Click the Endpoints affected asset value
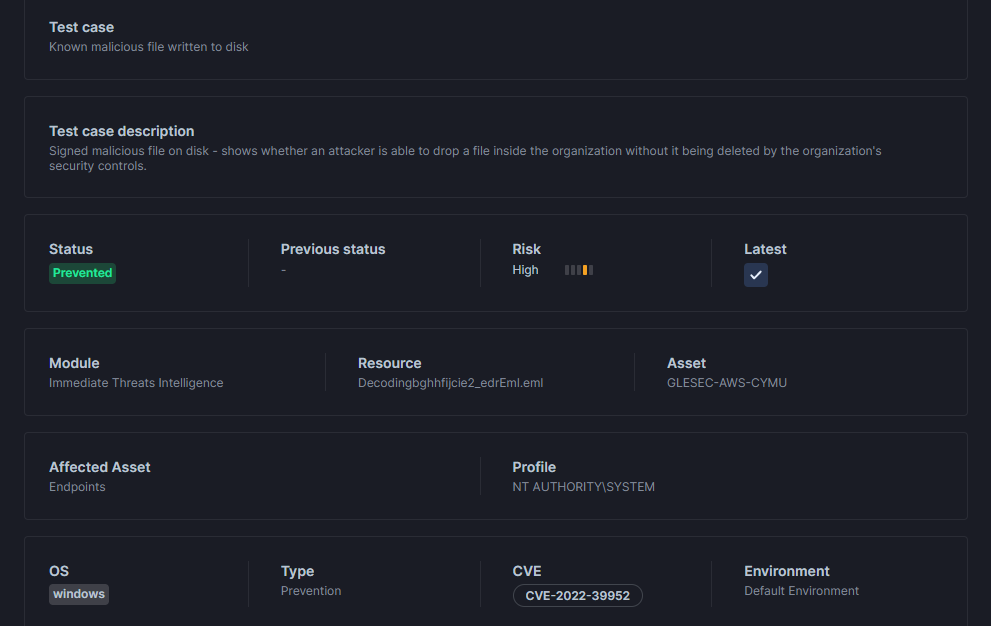Viewport: 991px width, 626px height. pyautogui.click(x=77, y=487)
